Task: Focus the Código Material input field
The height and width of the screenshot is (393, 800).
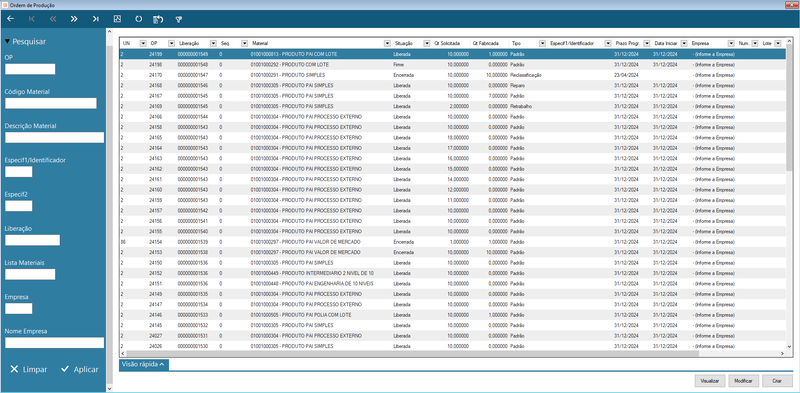Action: [51, 103]
